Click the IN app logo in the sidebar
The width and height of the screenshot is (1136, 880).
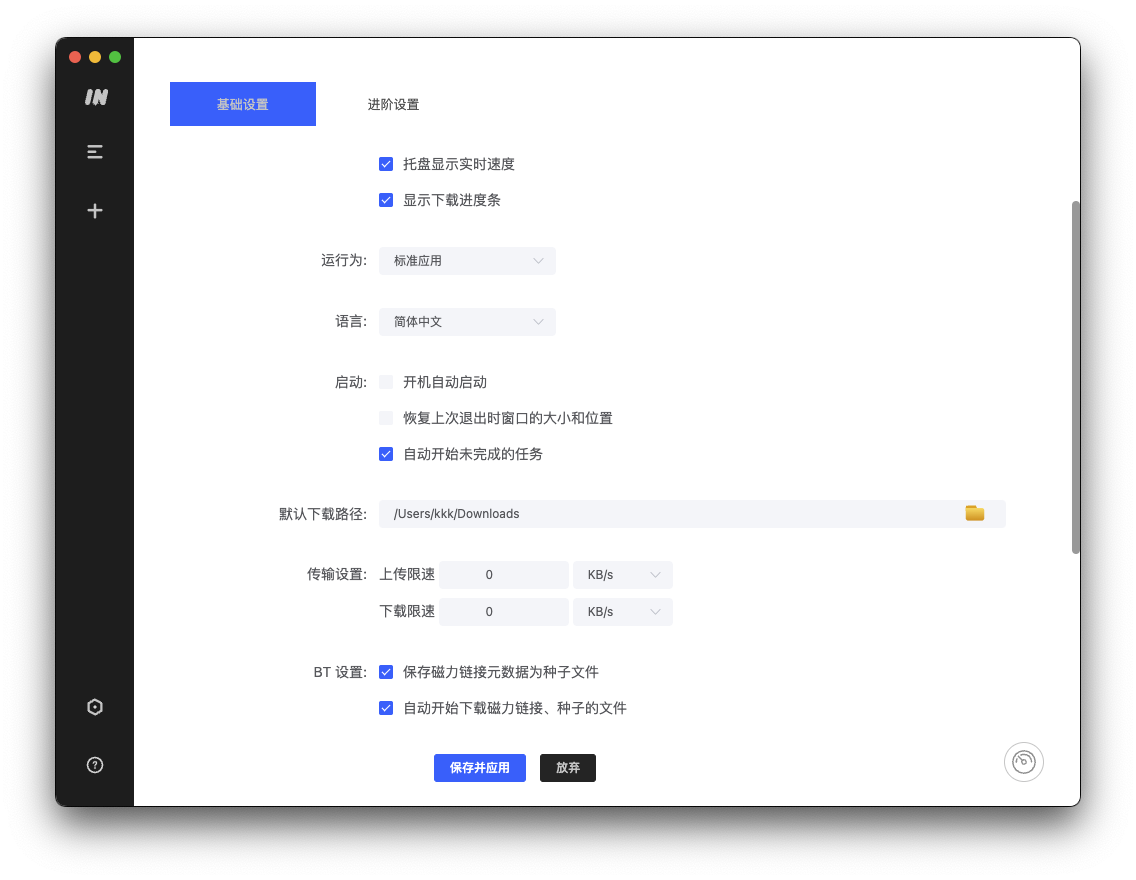coord(96,97)
